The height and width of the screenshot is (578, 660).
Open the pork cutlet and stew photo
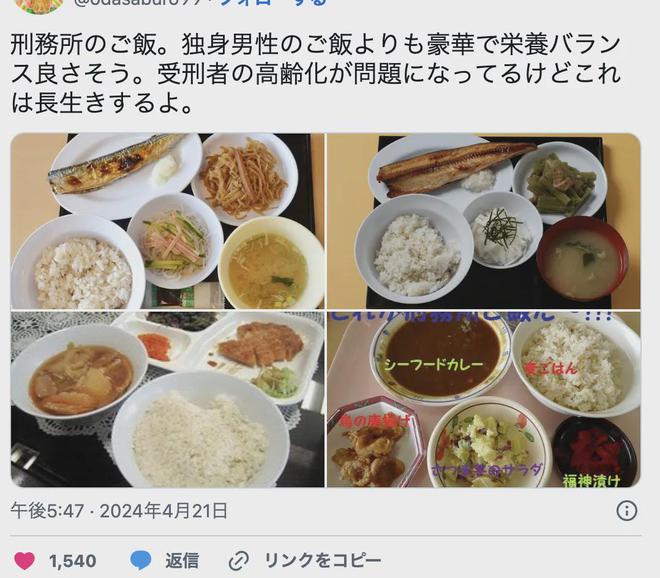[168, 400]
